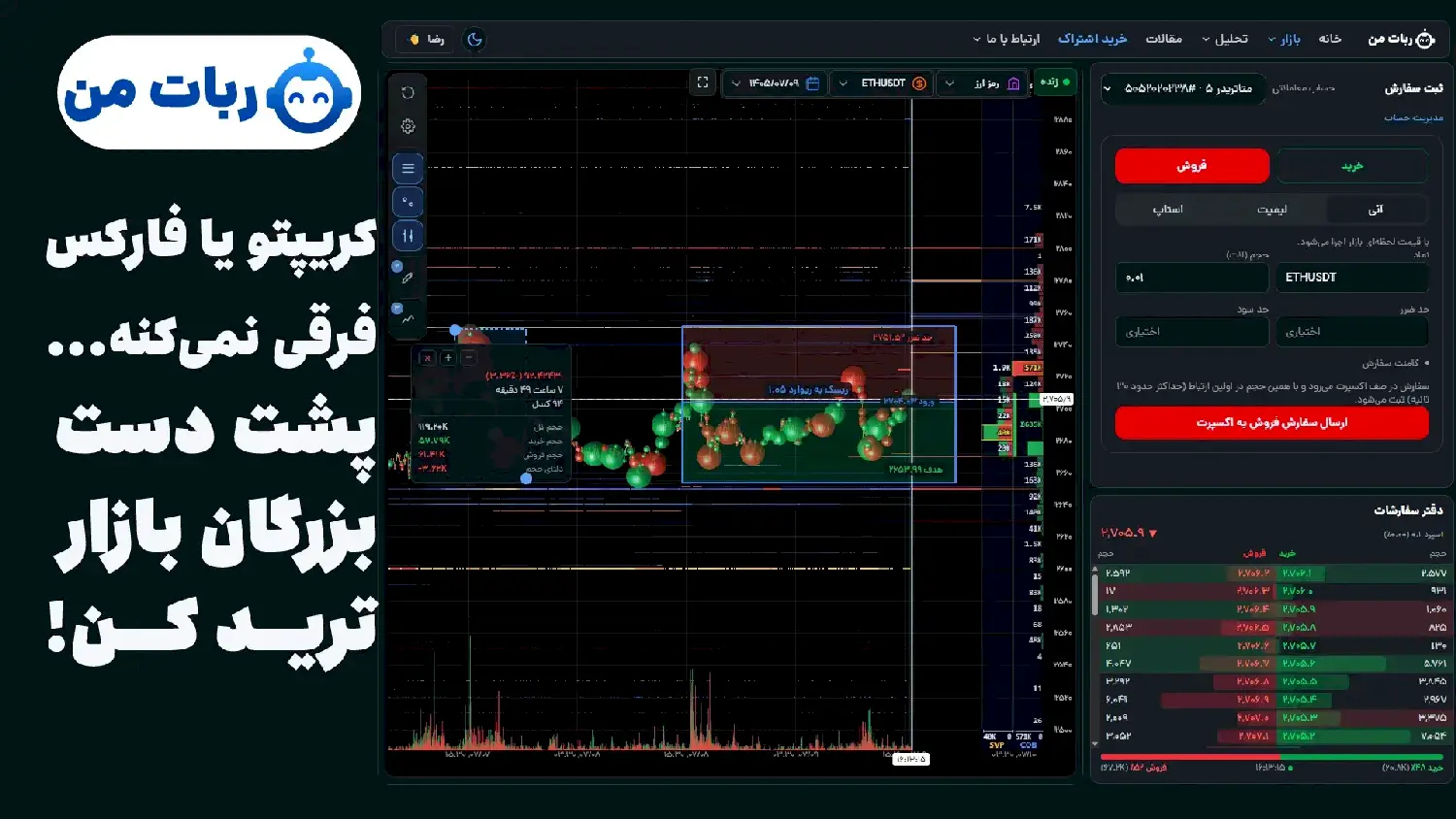The width and height of the screenshot is (1456, 819).
Task: Expand the بازار navigation menu
Action: tap(1283, 39)
